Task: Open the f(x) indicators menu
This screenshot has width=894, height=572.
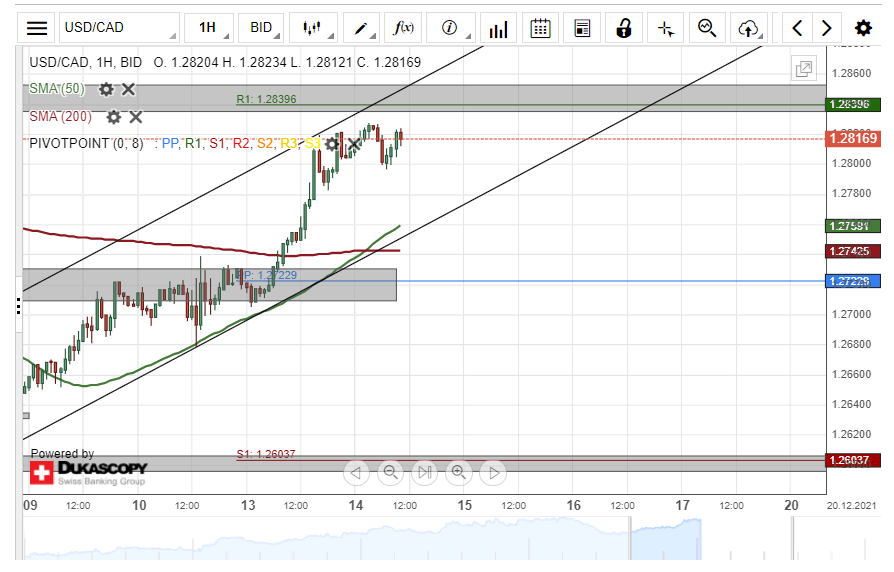Action: (405, 28)
